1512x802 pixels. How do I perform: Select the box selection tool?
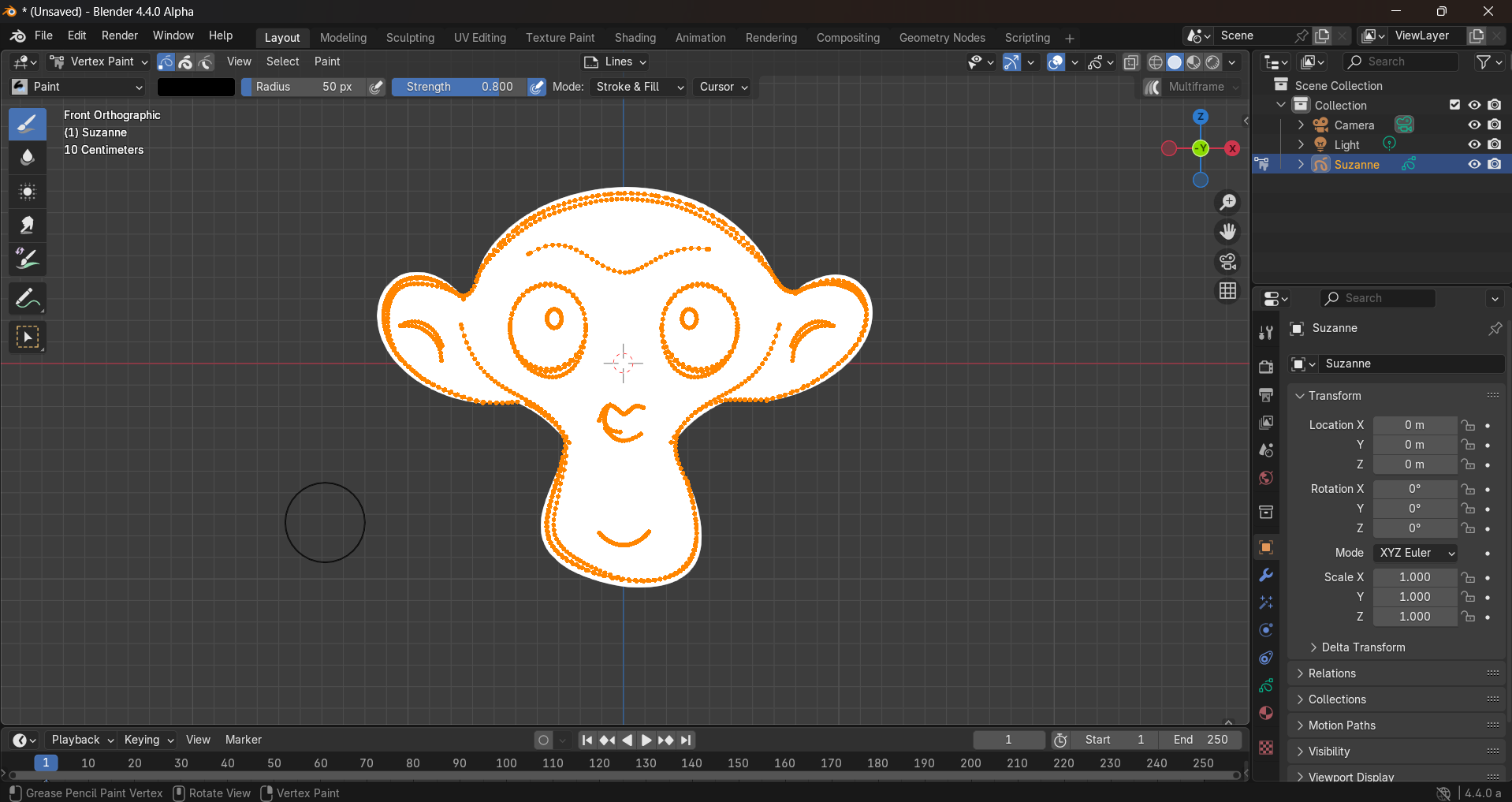(28, 338)
